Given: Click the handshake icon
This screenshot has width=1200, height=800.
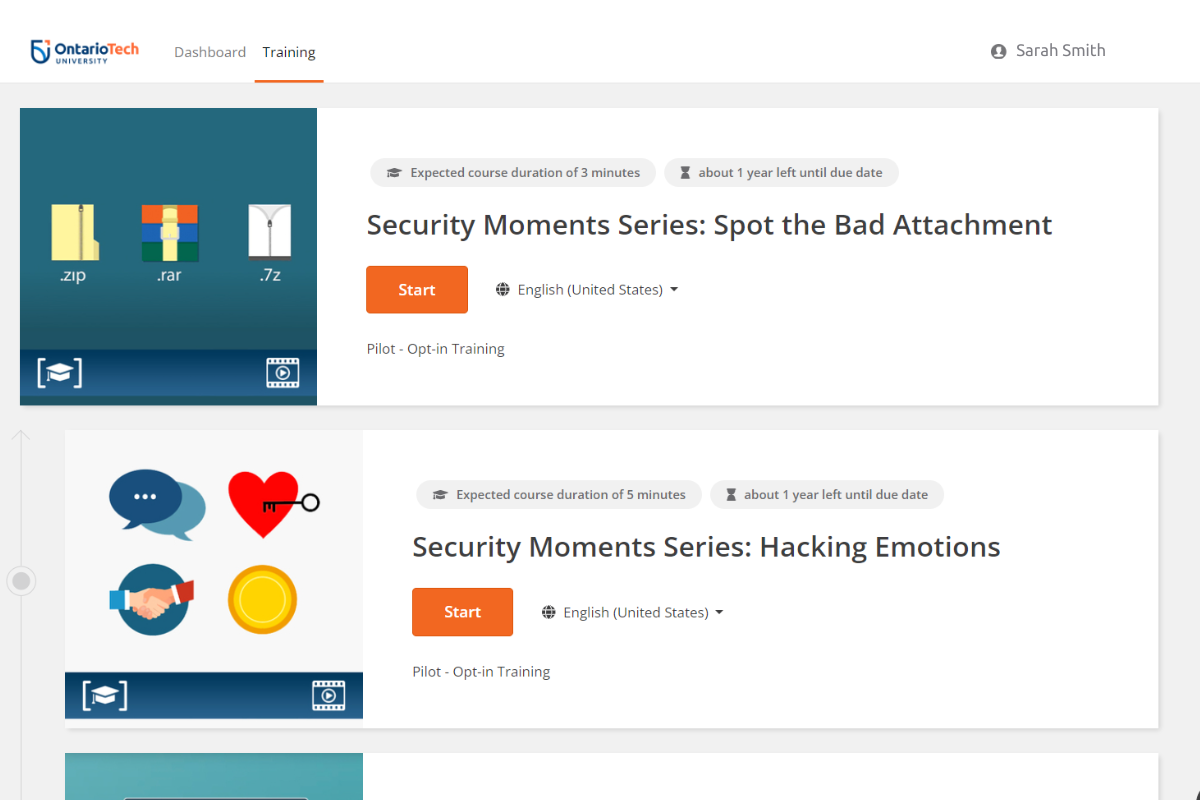Looking at the screenshot, I should click(152, 600).
